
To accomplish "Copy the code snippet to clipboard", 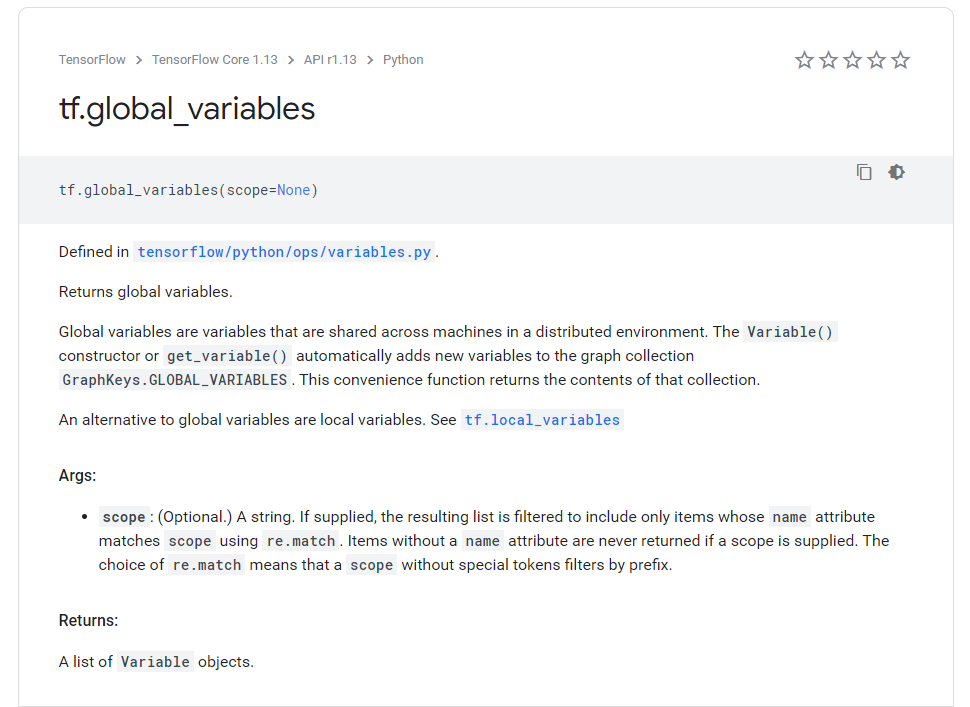I will (863, 172).
